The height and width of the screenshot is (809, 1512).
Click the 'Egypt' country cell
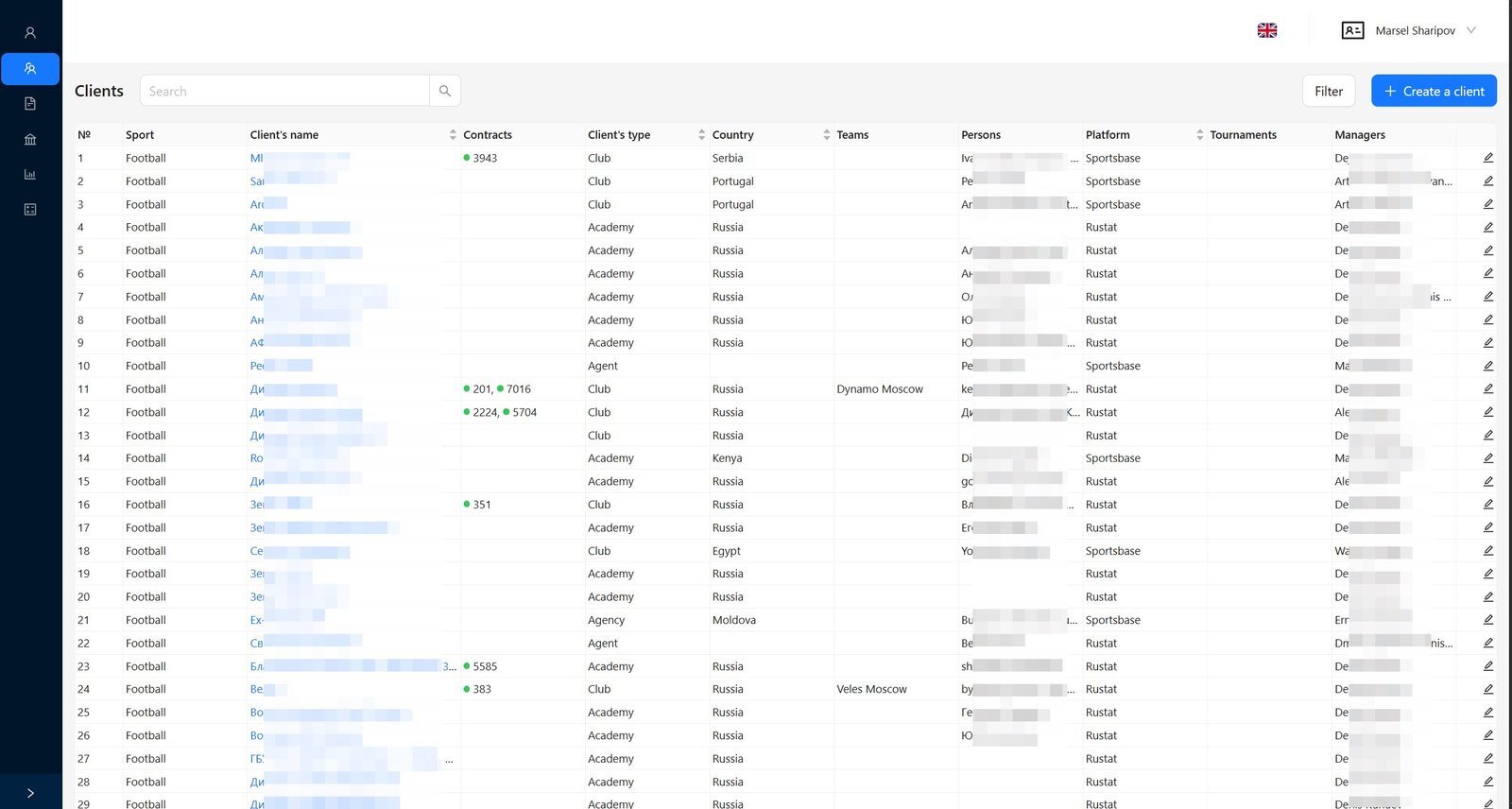click(x=727, y=550)
